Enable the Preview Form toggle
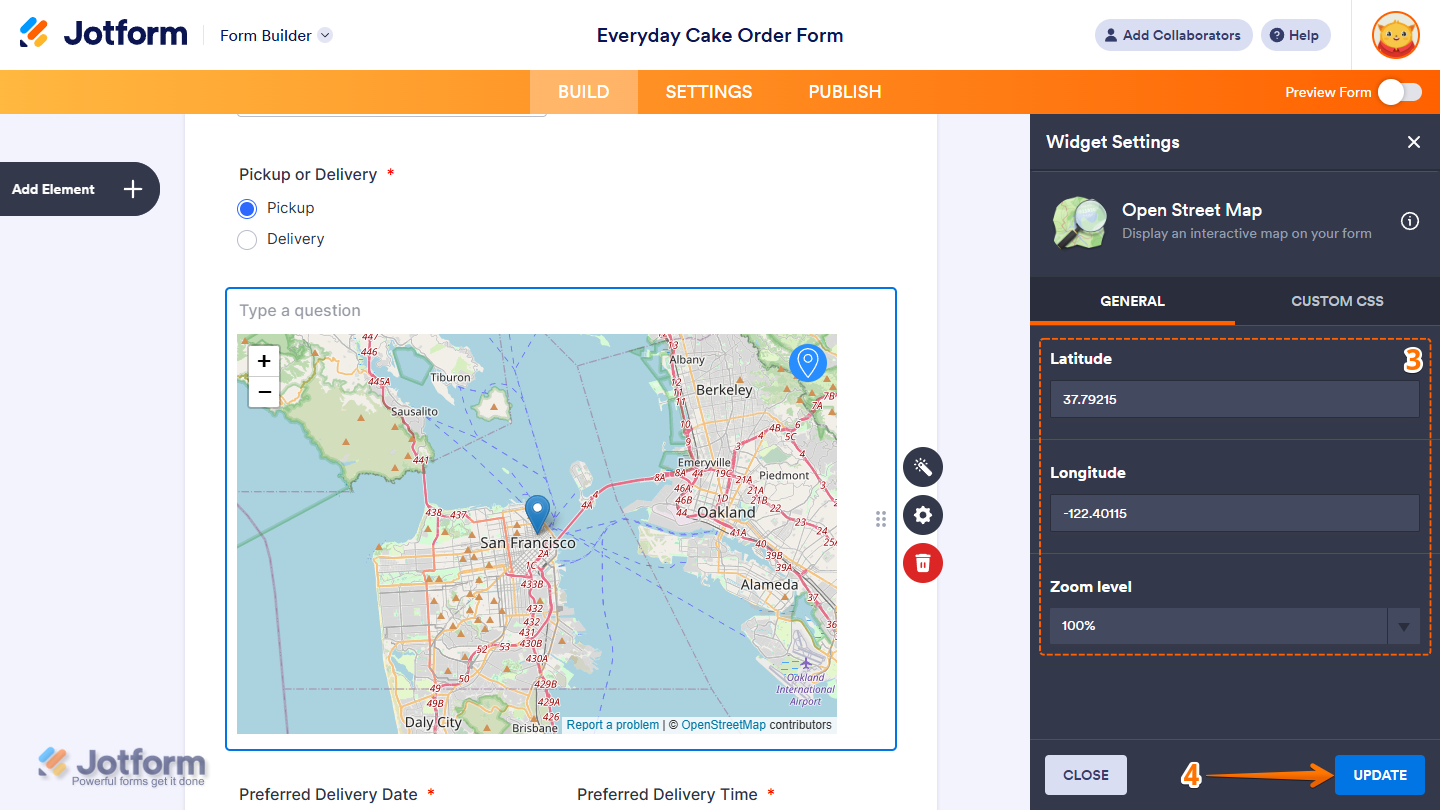The width and height of the screenshot is (1440, 810). pyautogui.click(x=1399, y=91)
